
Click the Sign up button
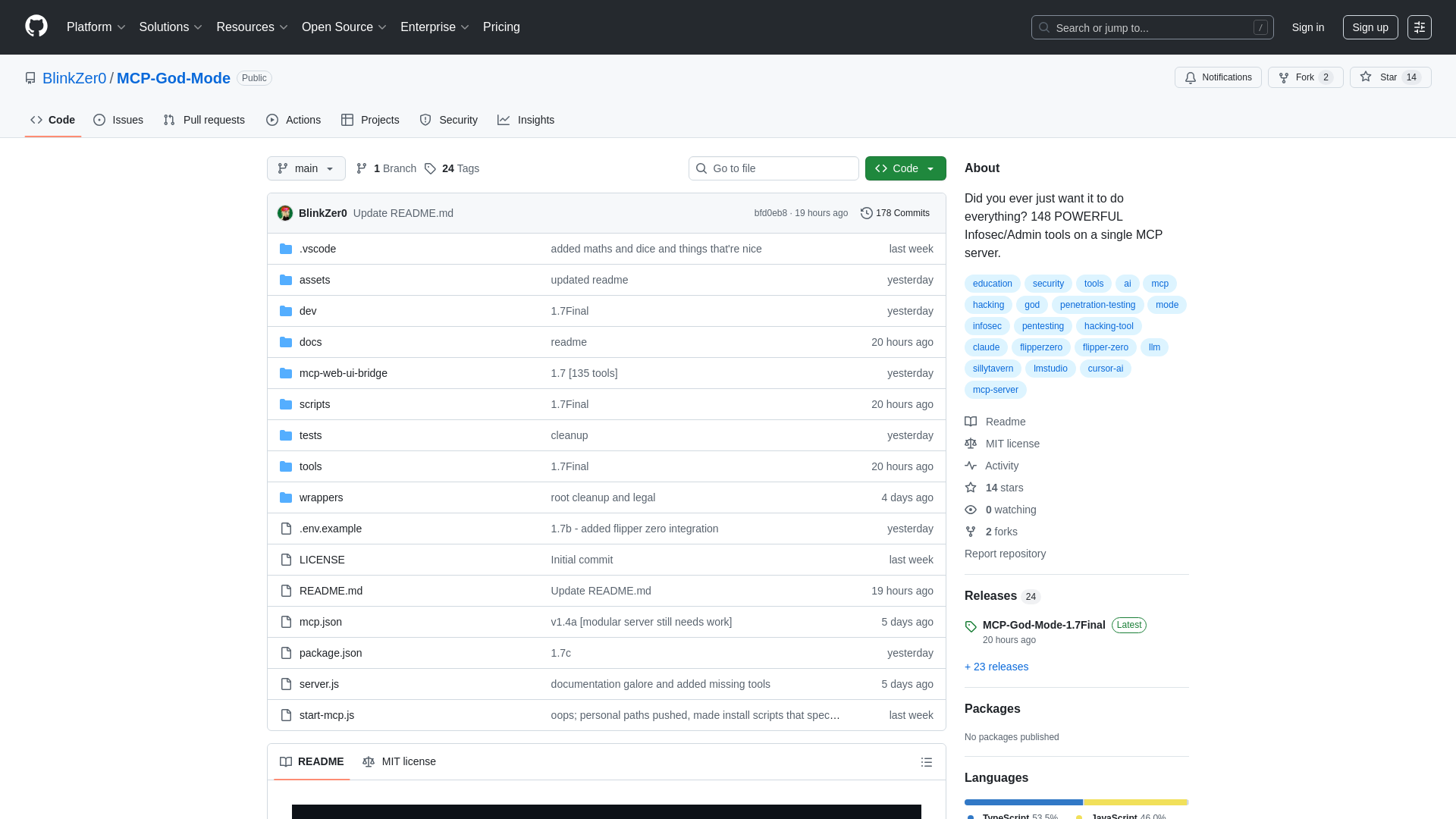tap(1370, 27)
